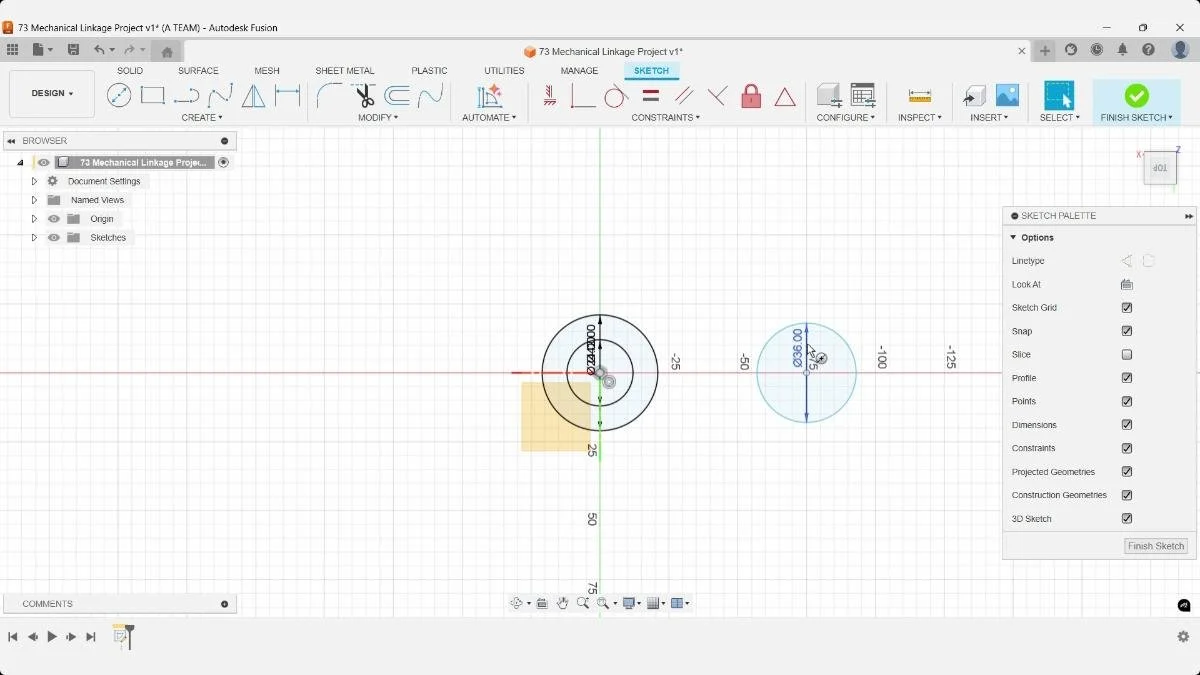Click the green Finish Sketch checkmark

point(1136,95)
